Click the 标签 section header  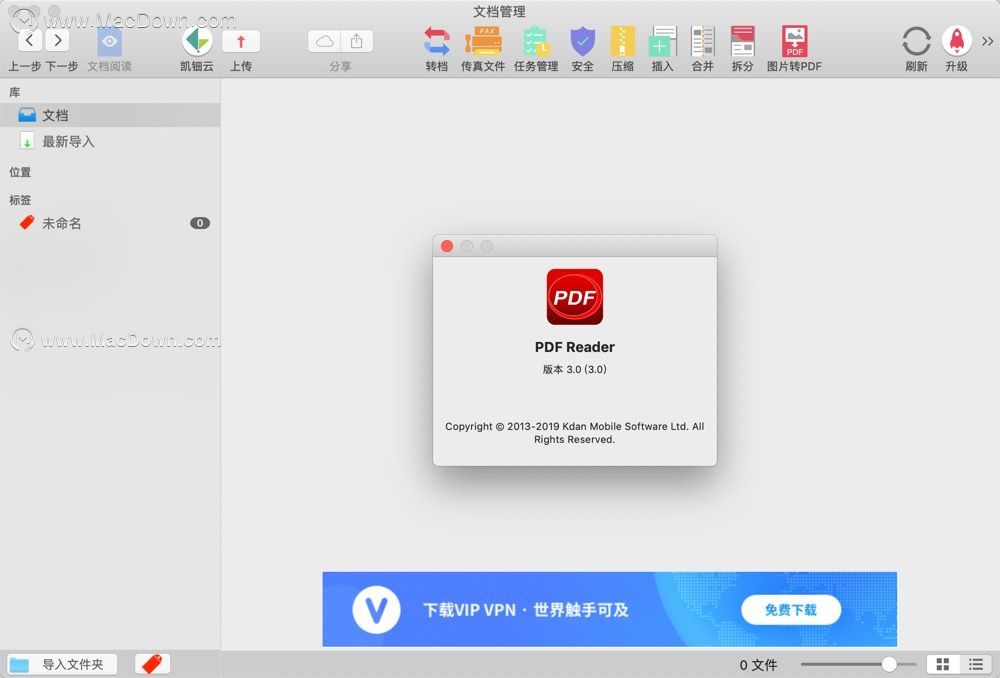click(20, 200)
